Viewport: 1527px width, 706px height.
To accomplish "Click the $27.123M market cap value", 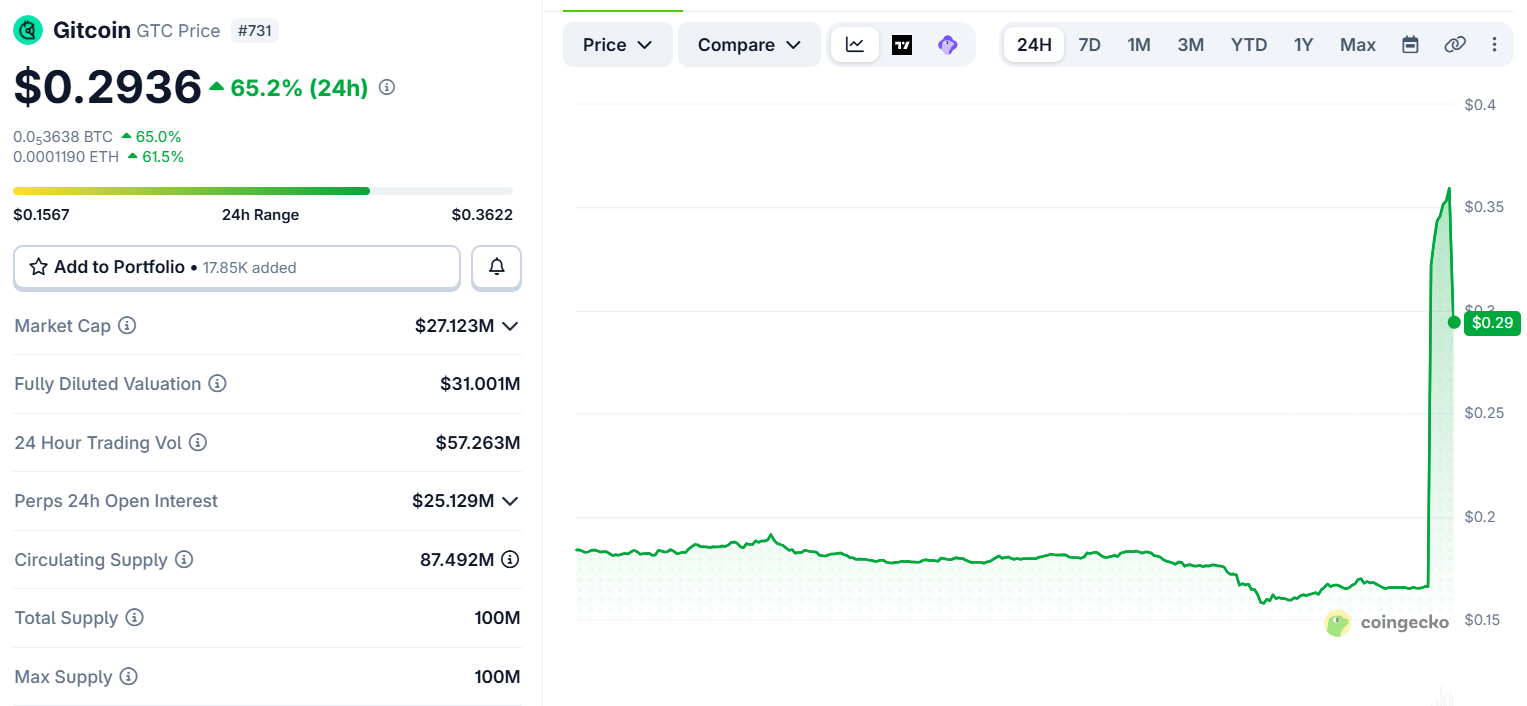I will click(455, 326).
